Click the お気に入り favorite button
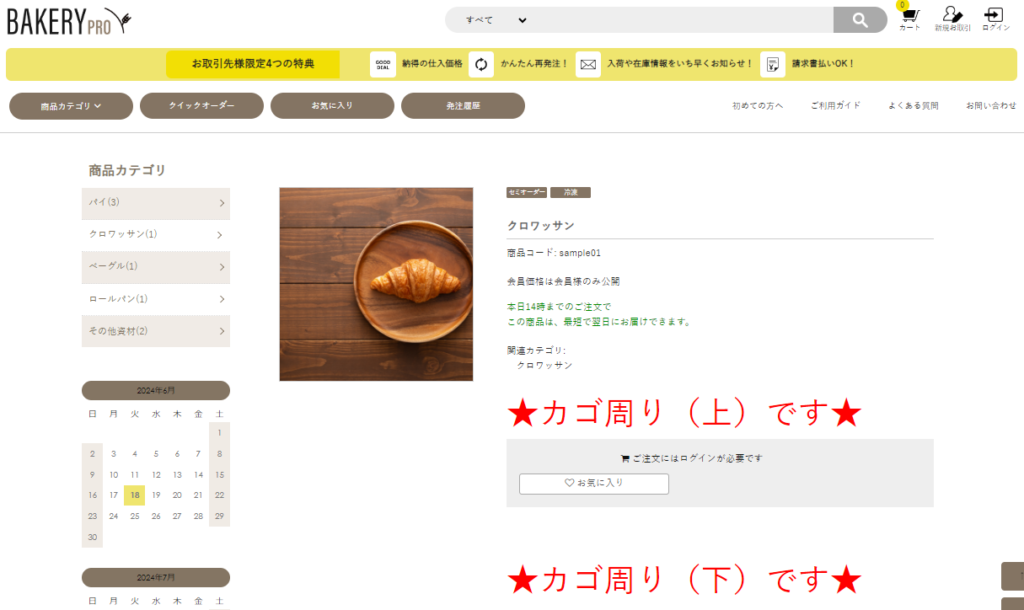 594,483
